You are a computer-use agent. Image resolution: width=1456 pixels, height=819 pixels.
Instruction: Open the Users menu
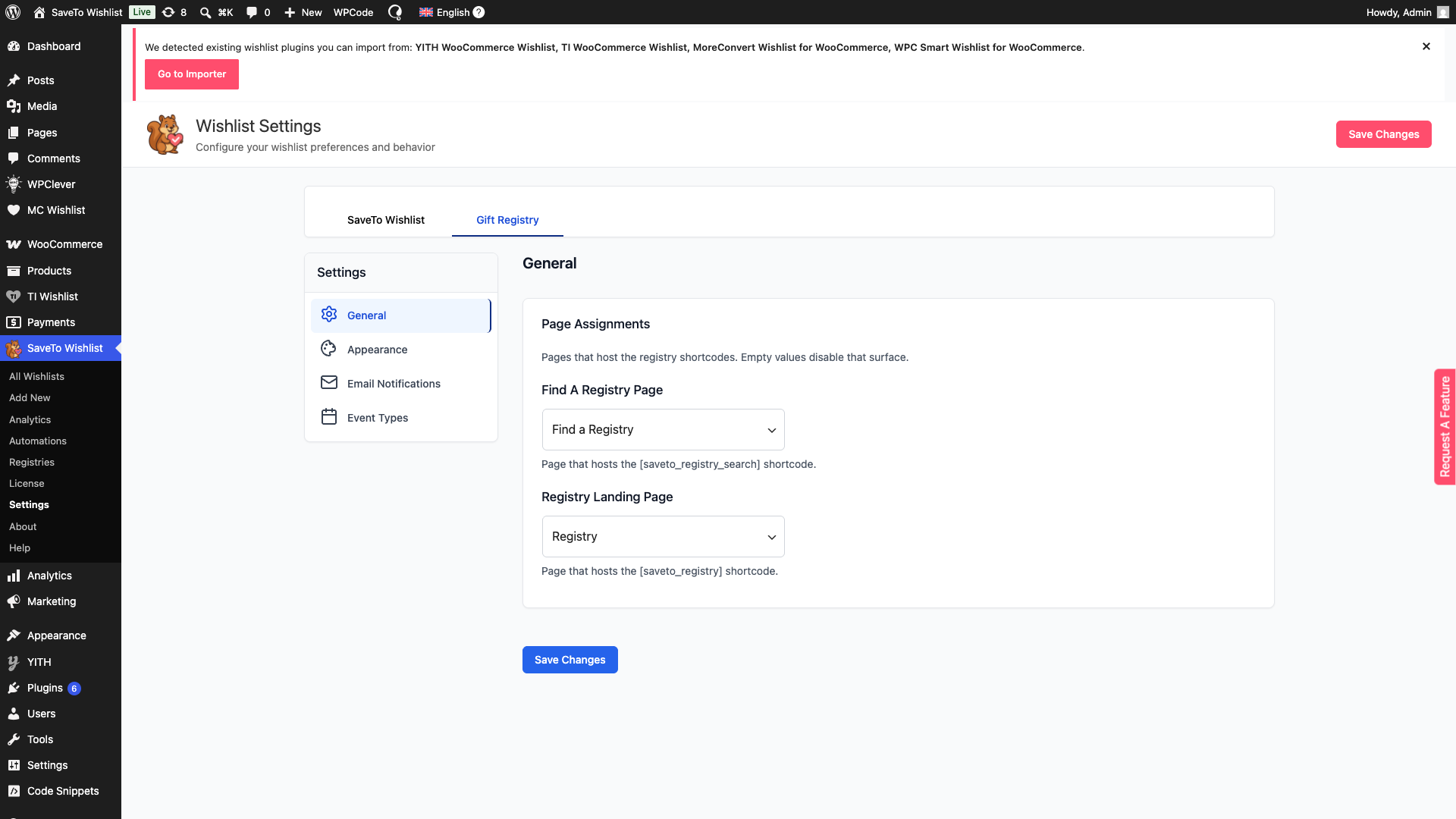(x=61, y=714)
